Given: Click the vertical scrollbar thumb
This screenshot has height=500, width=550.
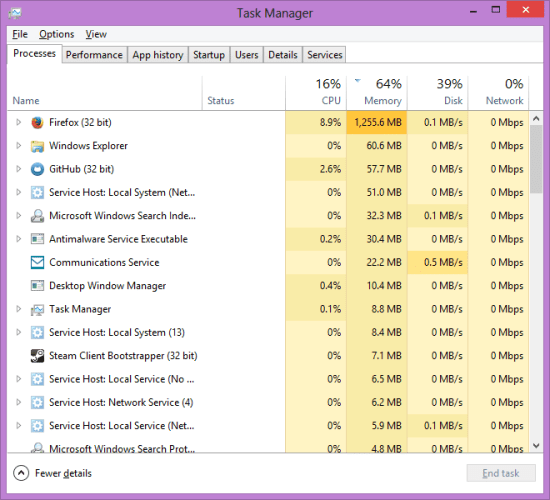Looking at the screenshot, I should pyautogui.click(x=536, y=159).
